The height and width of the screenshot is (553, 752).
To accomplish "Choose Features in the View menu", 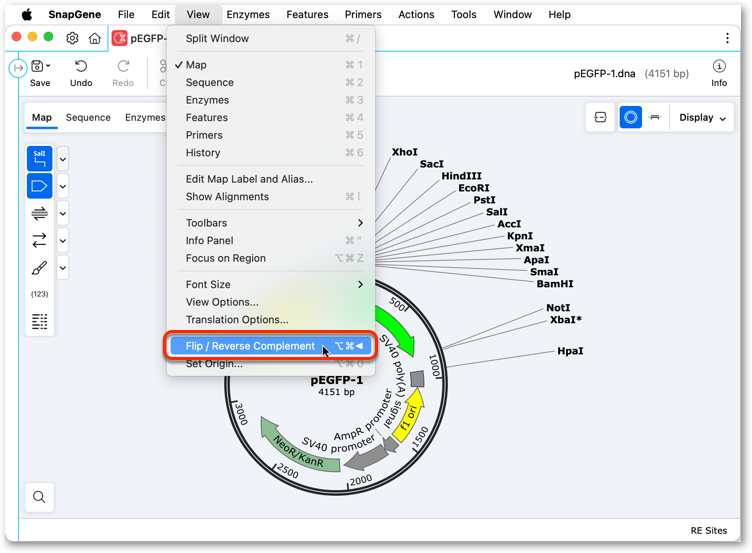I will [x=271, y=118].
